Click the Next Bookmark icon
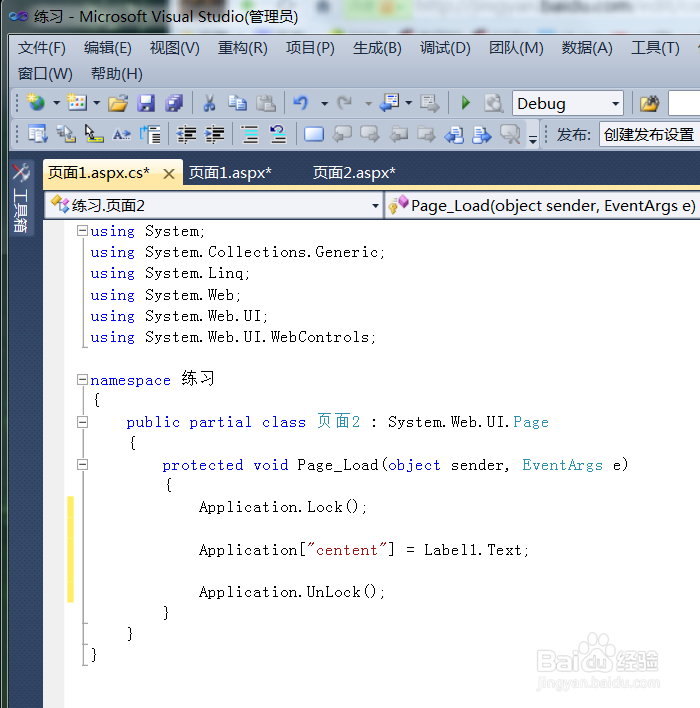700x708 pixels. (x=370, y=134)
